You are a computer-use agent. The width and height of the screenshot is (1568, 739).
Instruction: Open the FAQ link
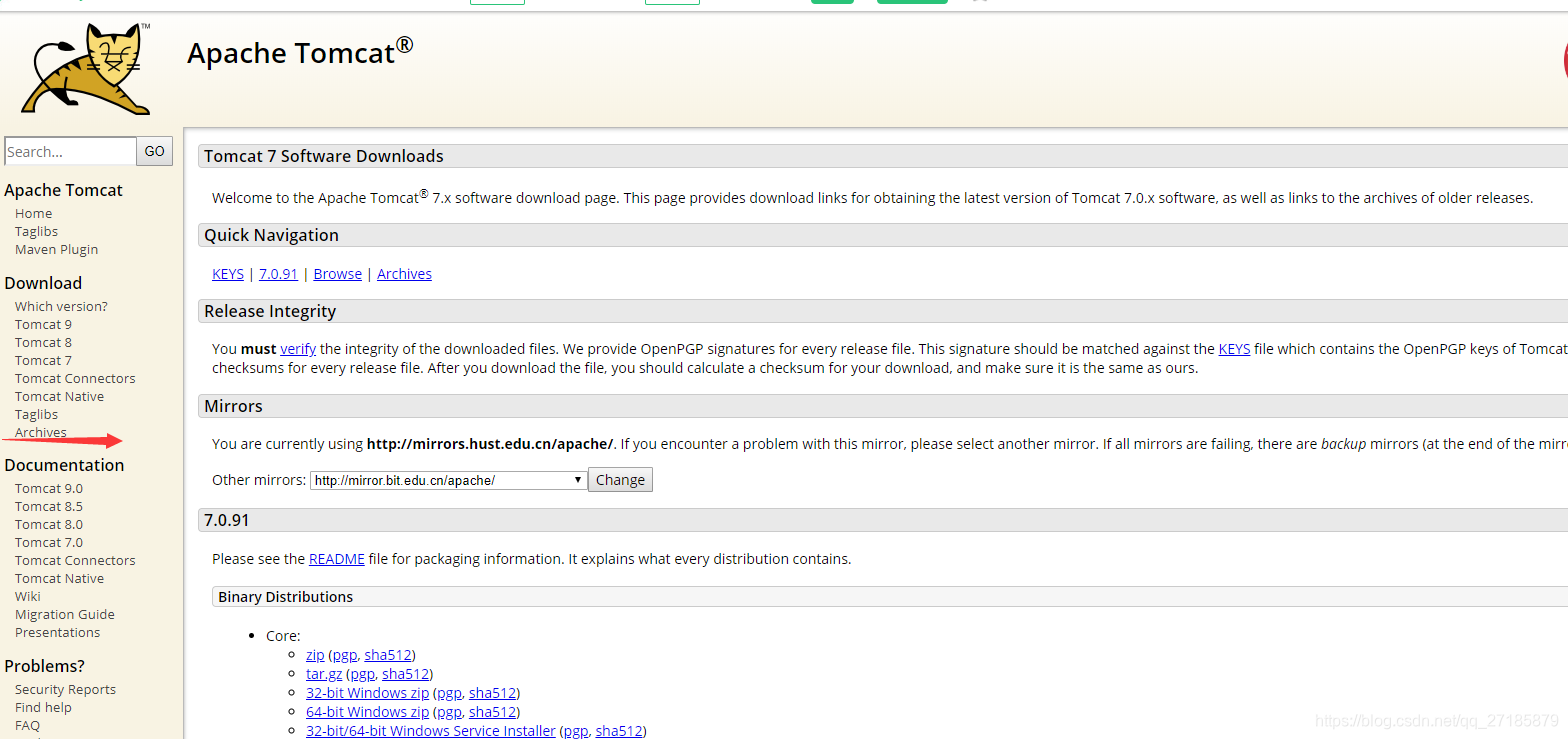(x=27, y=725)
